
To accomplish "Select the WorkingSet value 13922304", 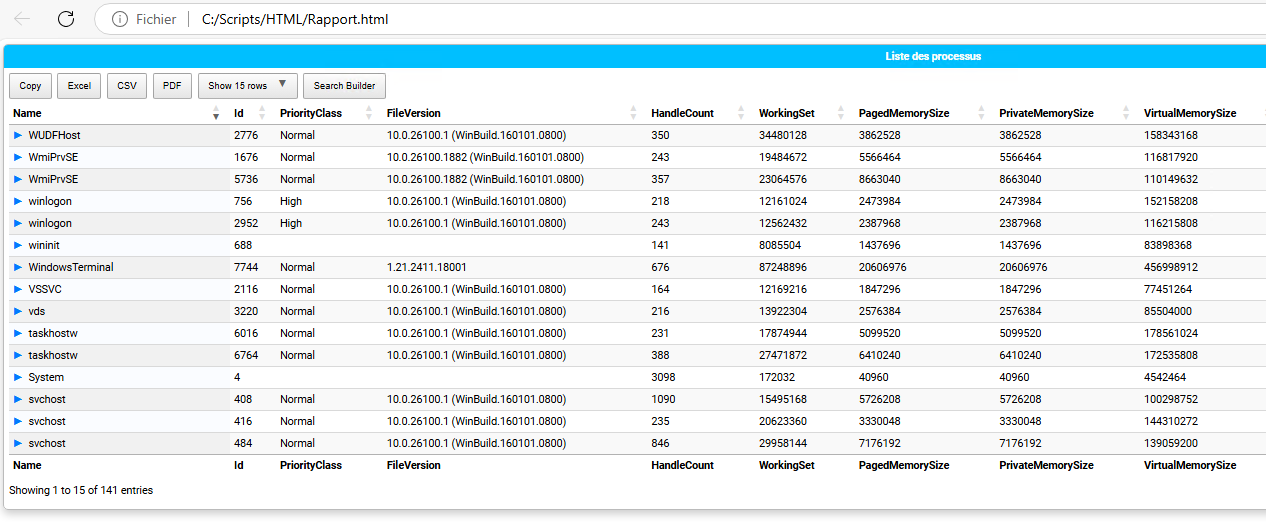I will click(783, 311).
